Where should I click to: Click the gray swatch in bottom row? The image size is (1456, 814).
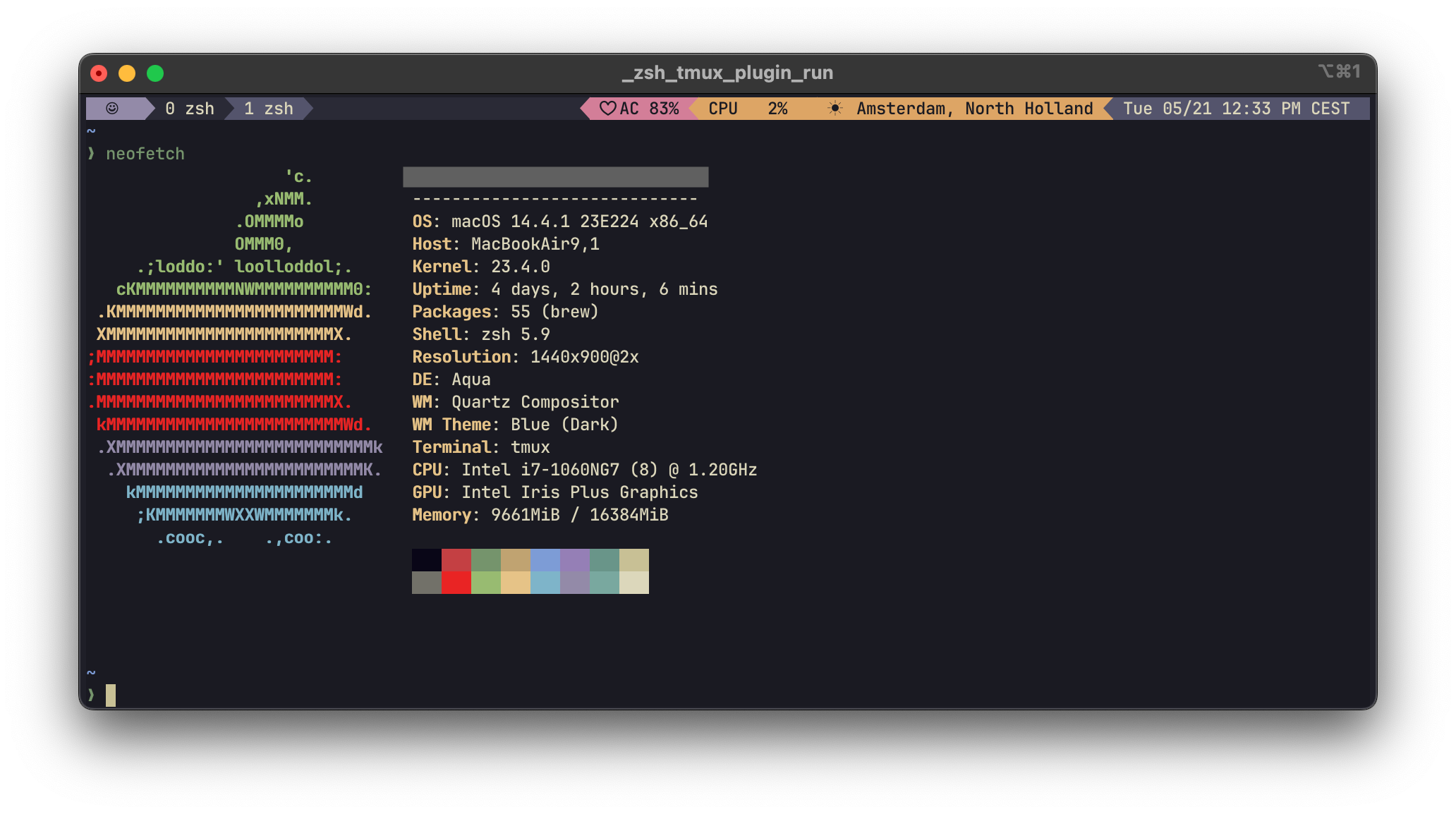427,583
